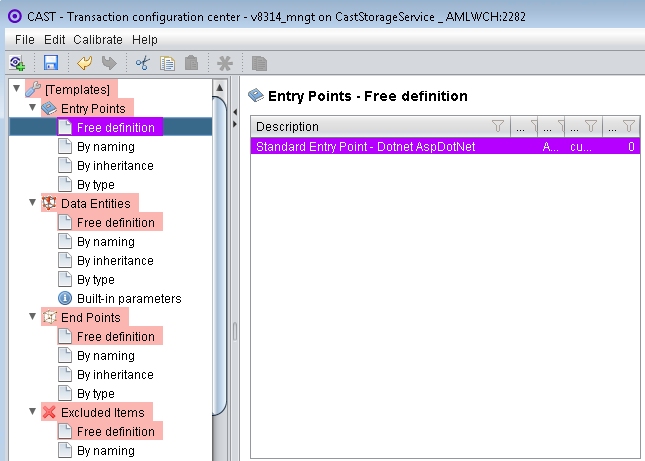The height and width of the screenshot is (461, 645).
Task: Select By inheritance under Data Entities
Action: click(115, 261)
